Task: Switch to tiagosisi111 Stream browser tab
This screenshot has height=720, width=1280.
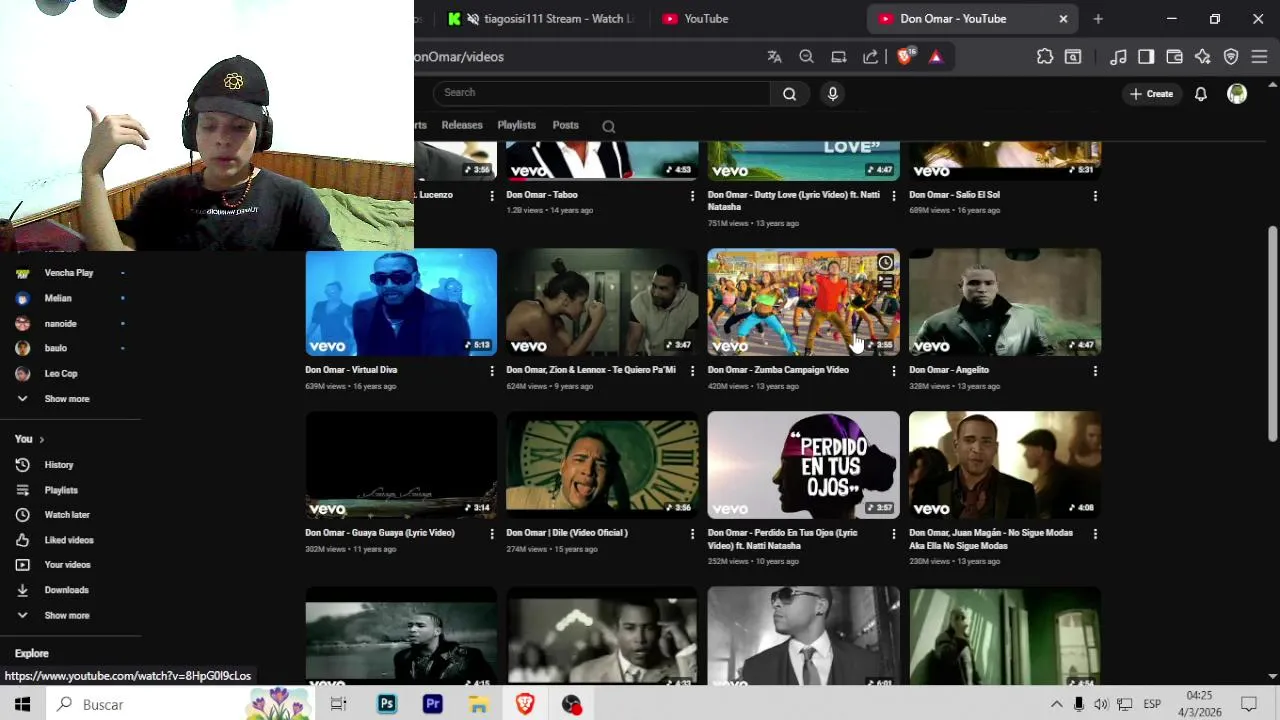Action: (540, 18)
